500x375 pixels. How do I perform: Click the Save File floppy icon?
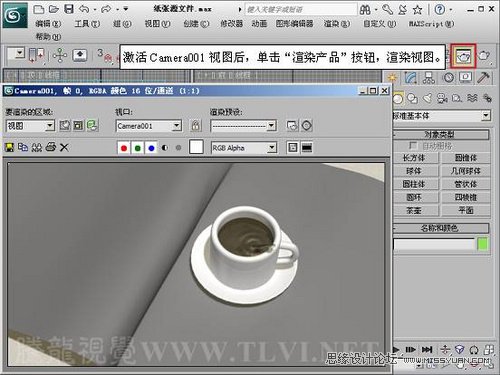click(69, 9)
